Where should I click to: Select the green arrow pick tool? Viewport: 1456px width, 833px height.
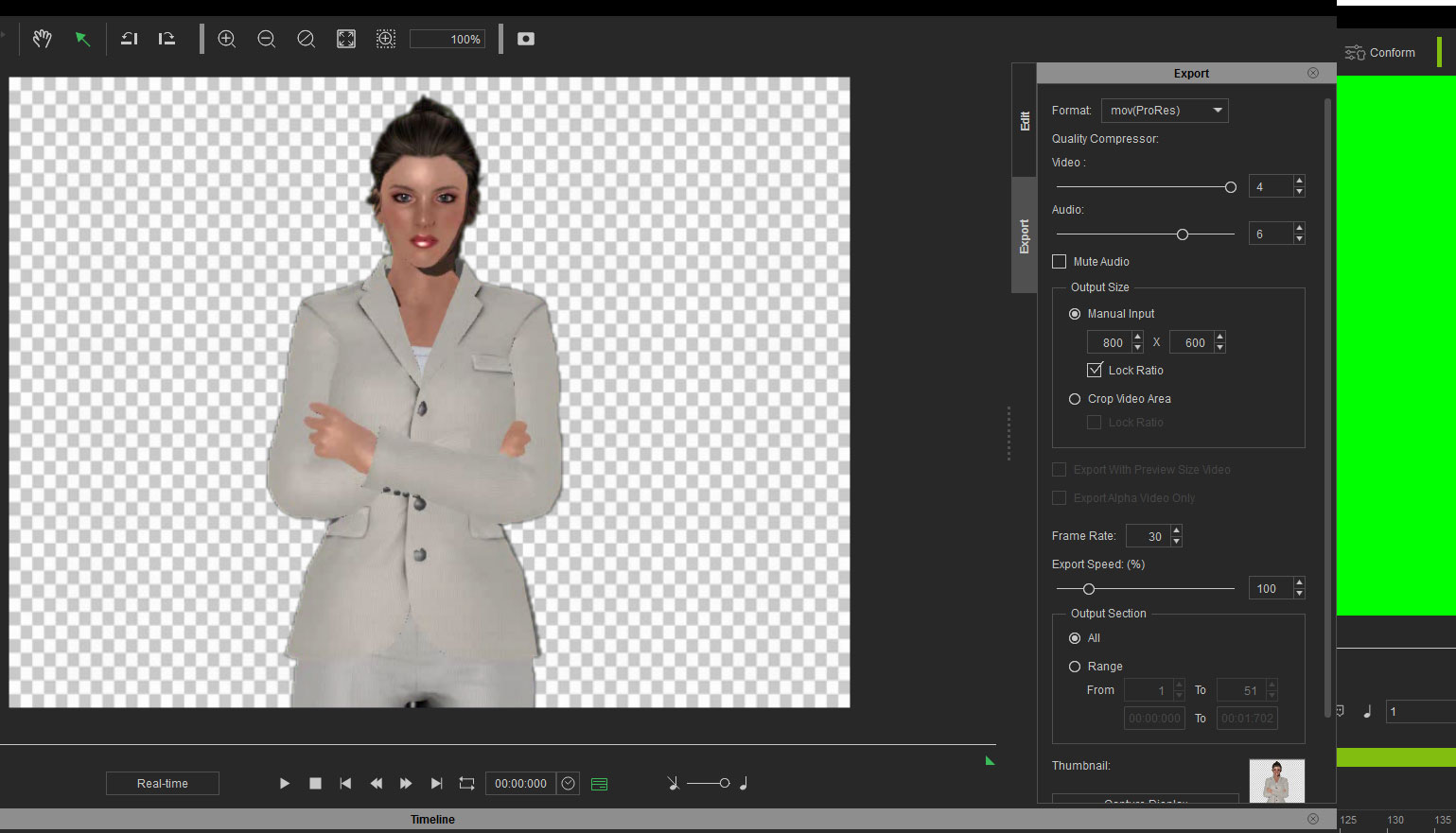click(82, 39)
